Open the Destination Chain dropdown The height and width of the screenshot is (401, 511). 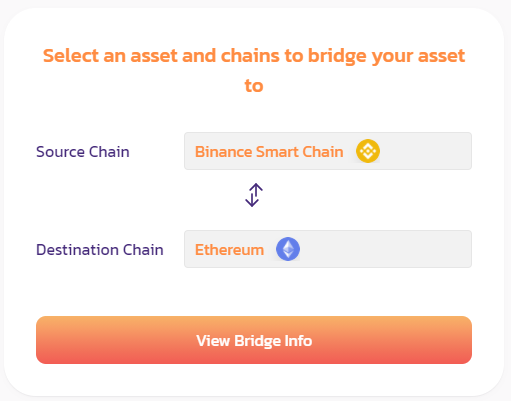pyautogui.click(x=328, y=249)
